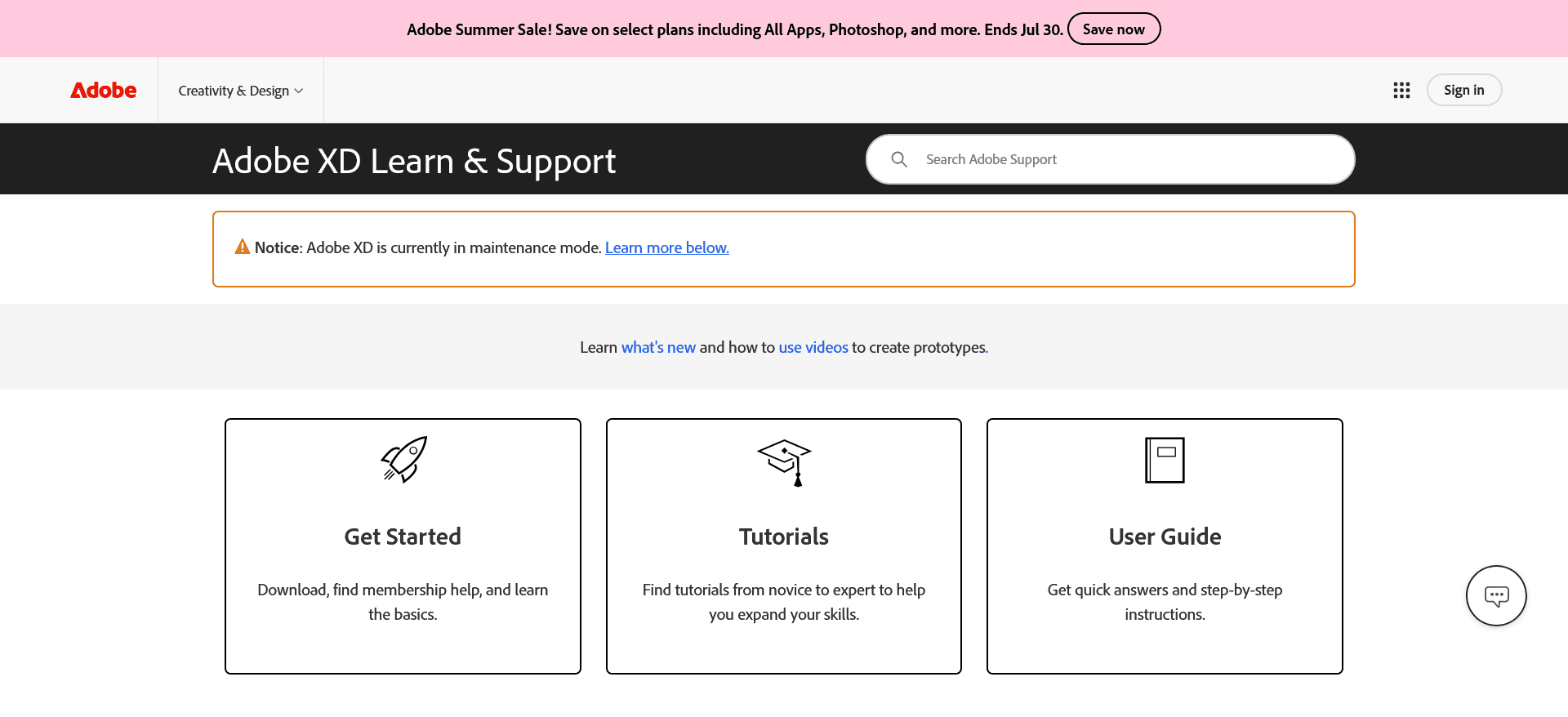
Task: Click 'Find tutorials from novice to expert' text
Action: click(x=784, y=602)
